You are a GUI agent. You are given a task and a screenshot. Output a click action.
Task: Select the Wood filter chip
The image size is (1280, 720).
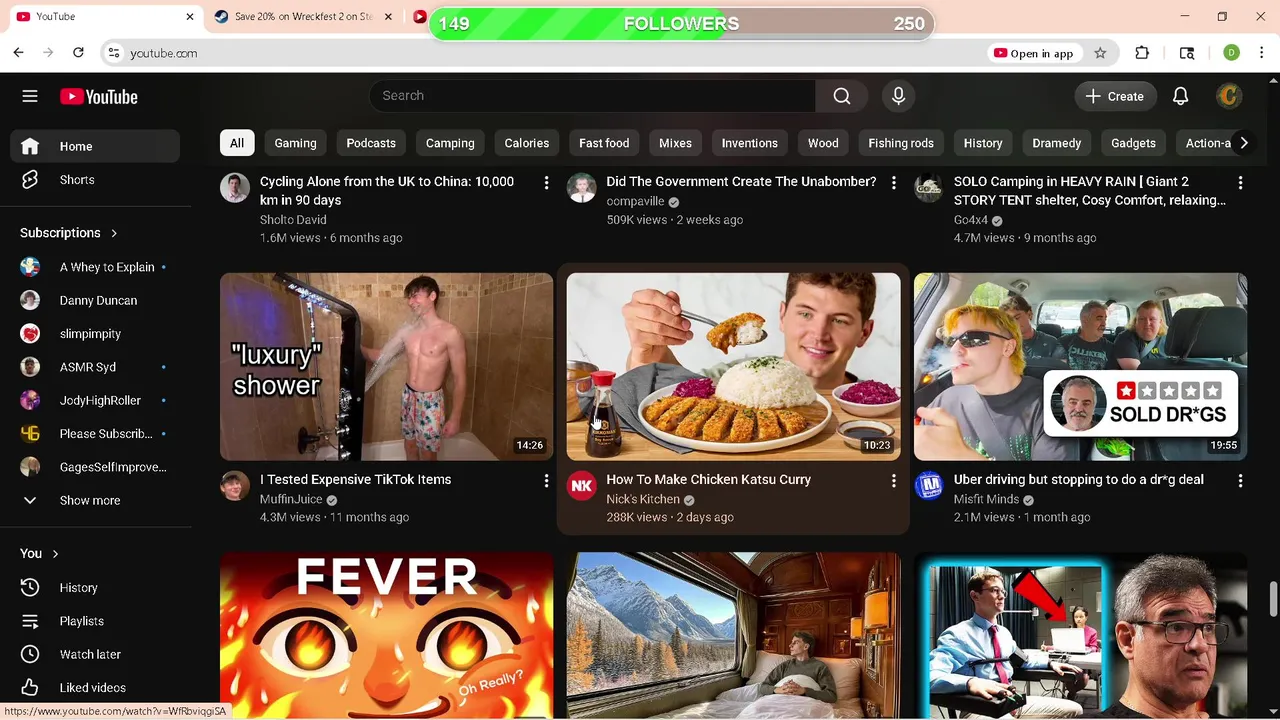pyautogui.click(x=823, y=143)
